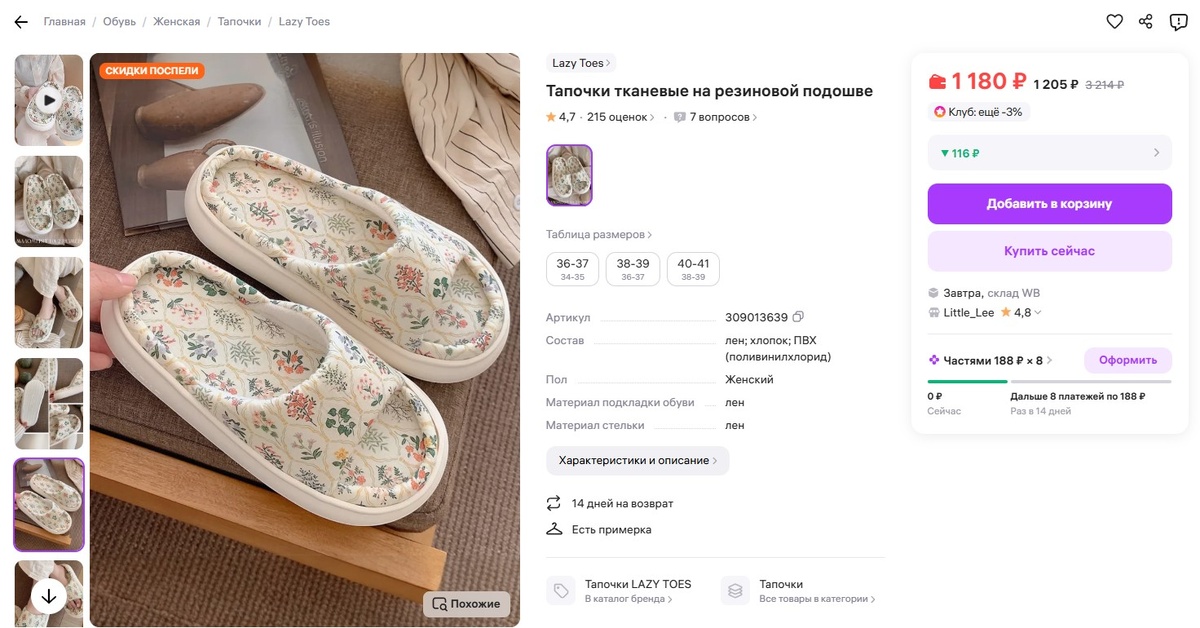Open Характеристики и описание section
This screenshot has height=628, width=1200.
pyautogui.click(x=637, y=460)
